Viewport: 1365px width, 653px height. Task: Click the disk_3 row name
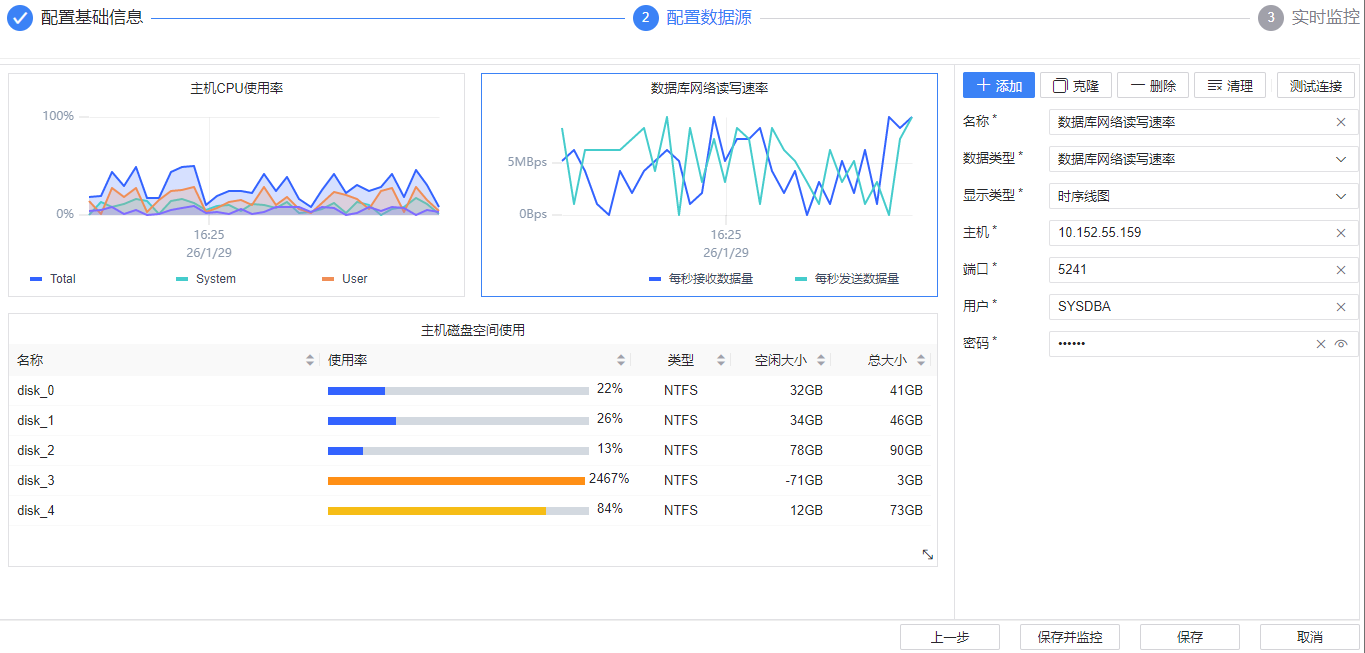36,481
